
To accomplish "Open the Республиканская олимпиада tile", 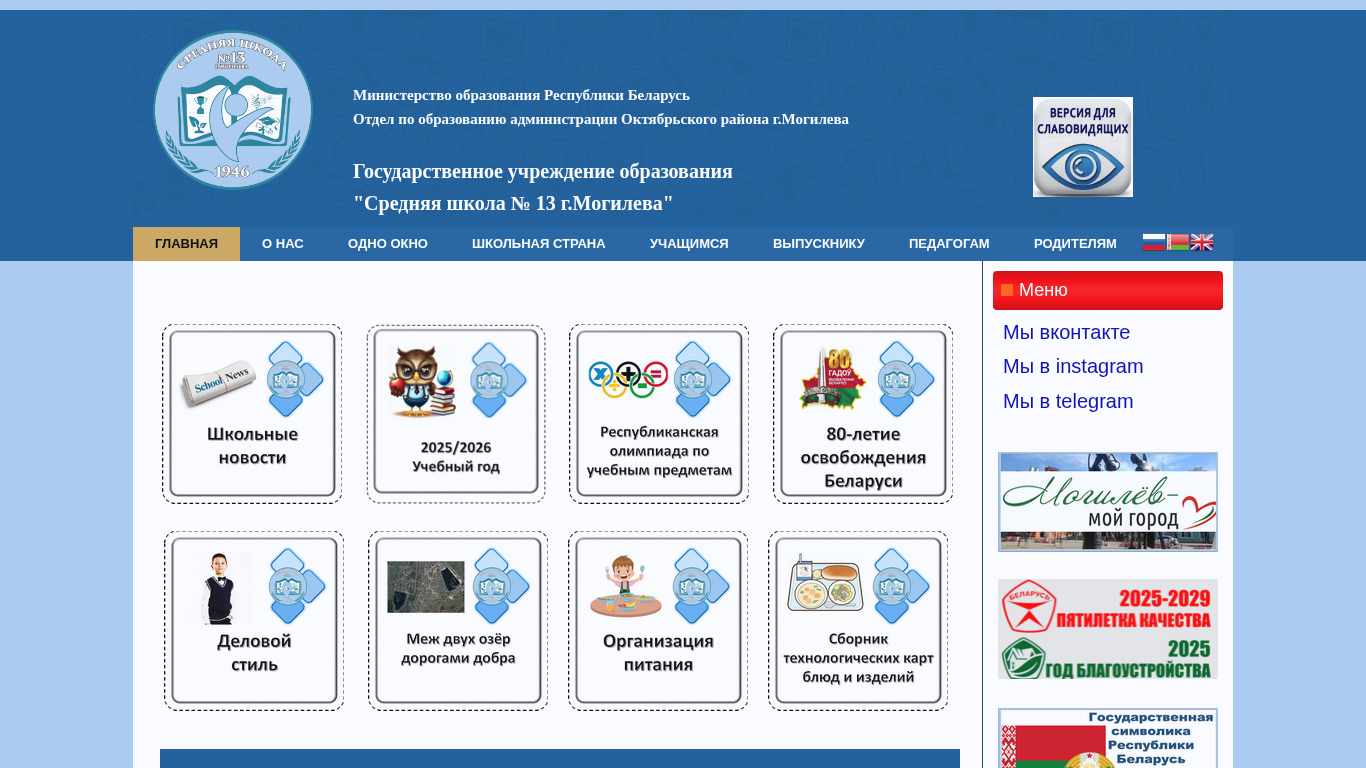I will (x=659, y=414).
